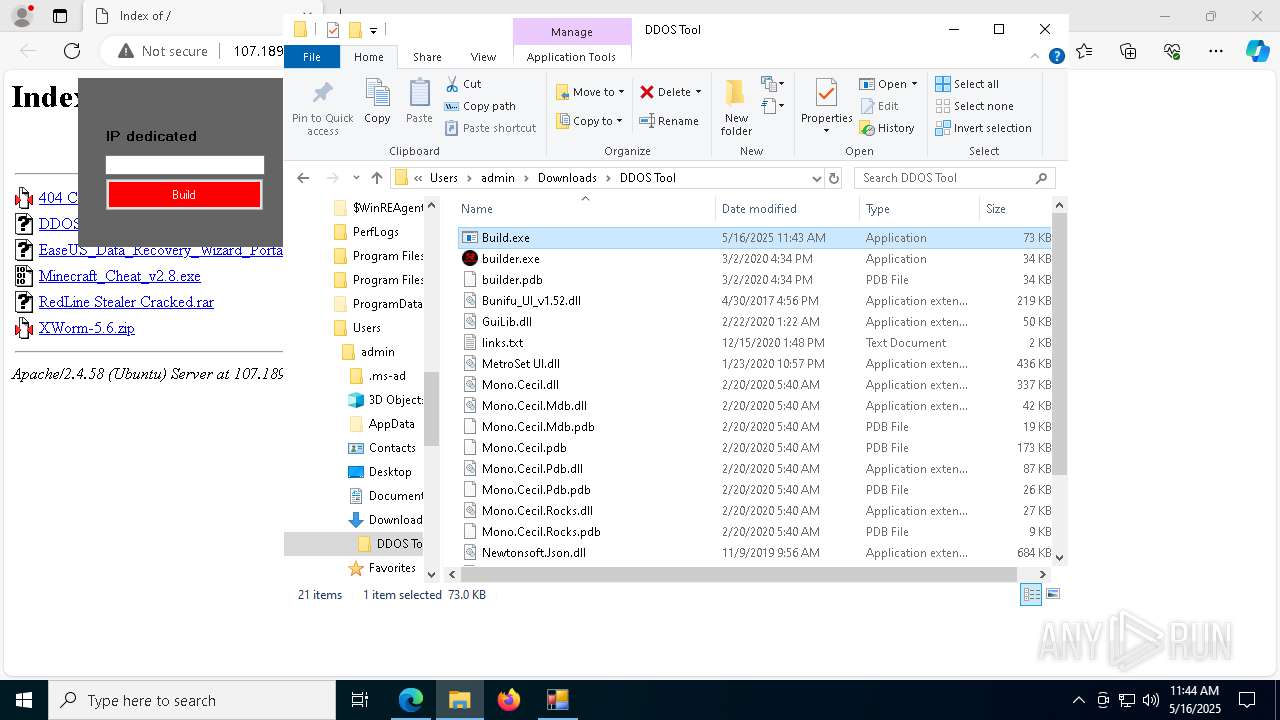Switch to the View ribbon tab
This screenshot has height=720, width=1280.
pyautogui.click(x=483, y=57)
